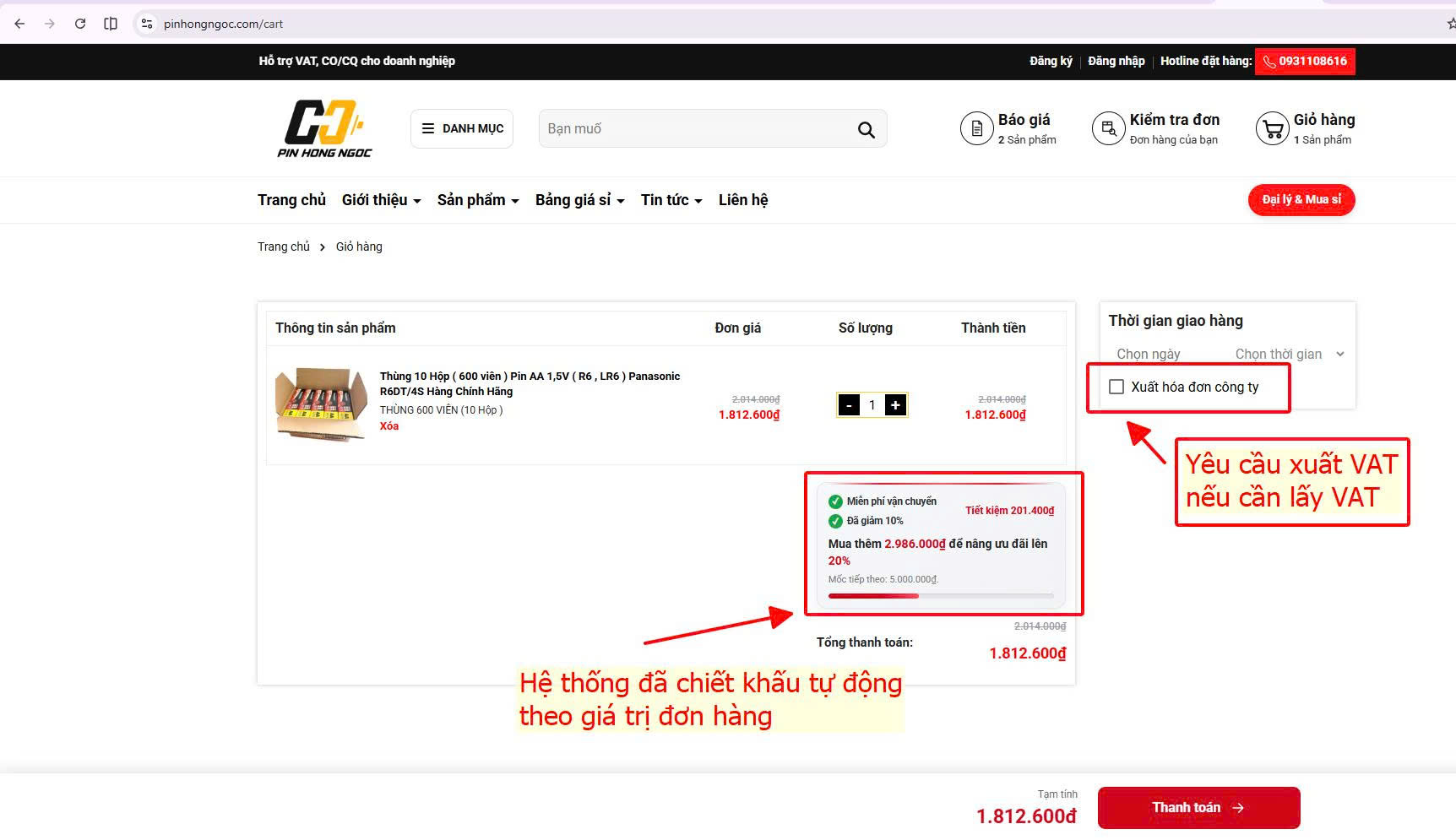Click the Thanh toán checkout button
The width and height of the screenshot is (1456, 840).
pos(1198,808)
